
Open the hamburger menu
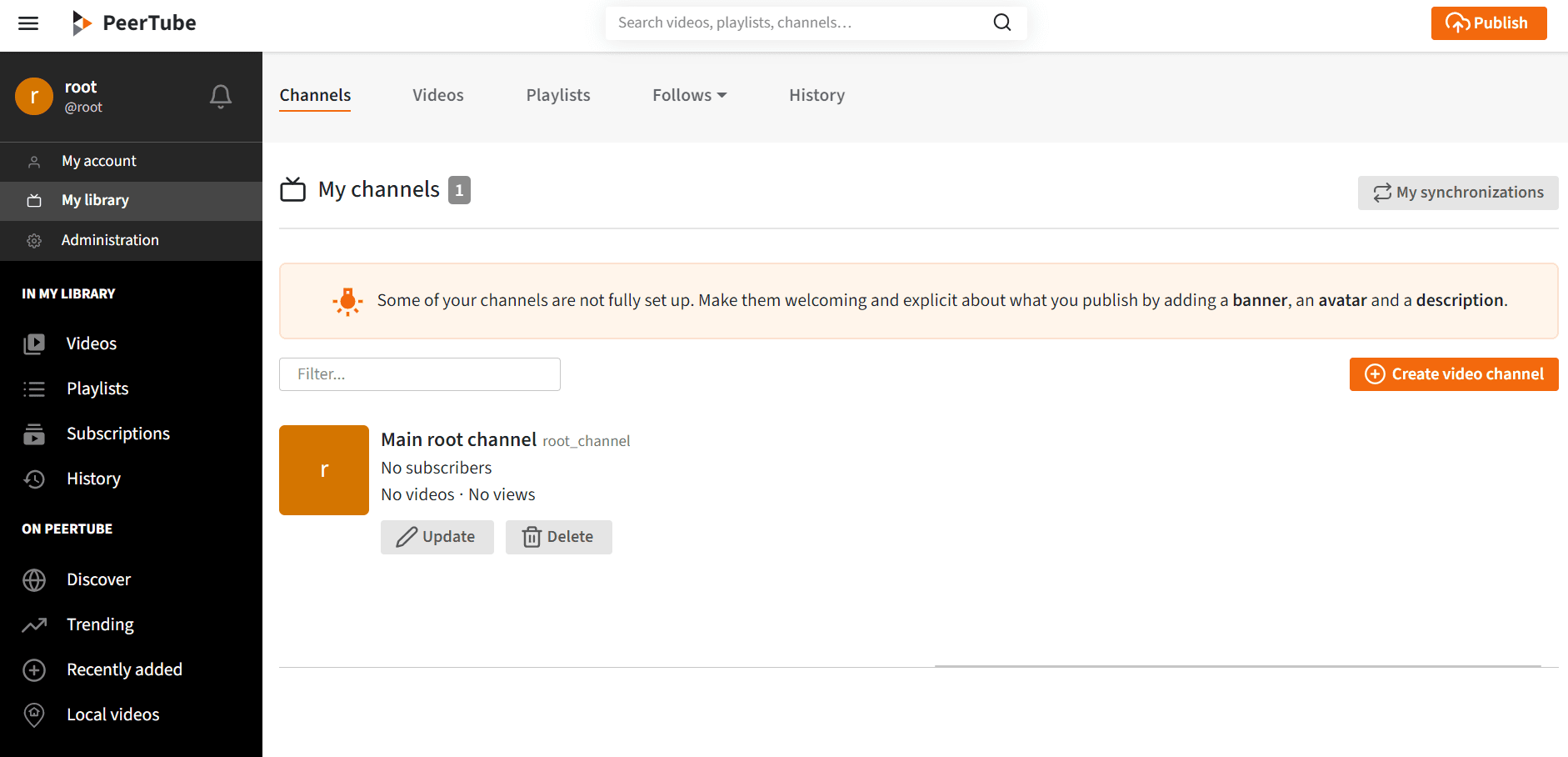27,23
